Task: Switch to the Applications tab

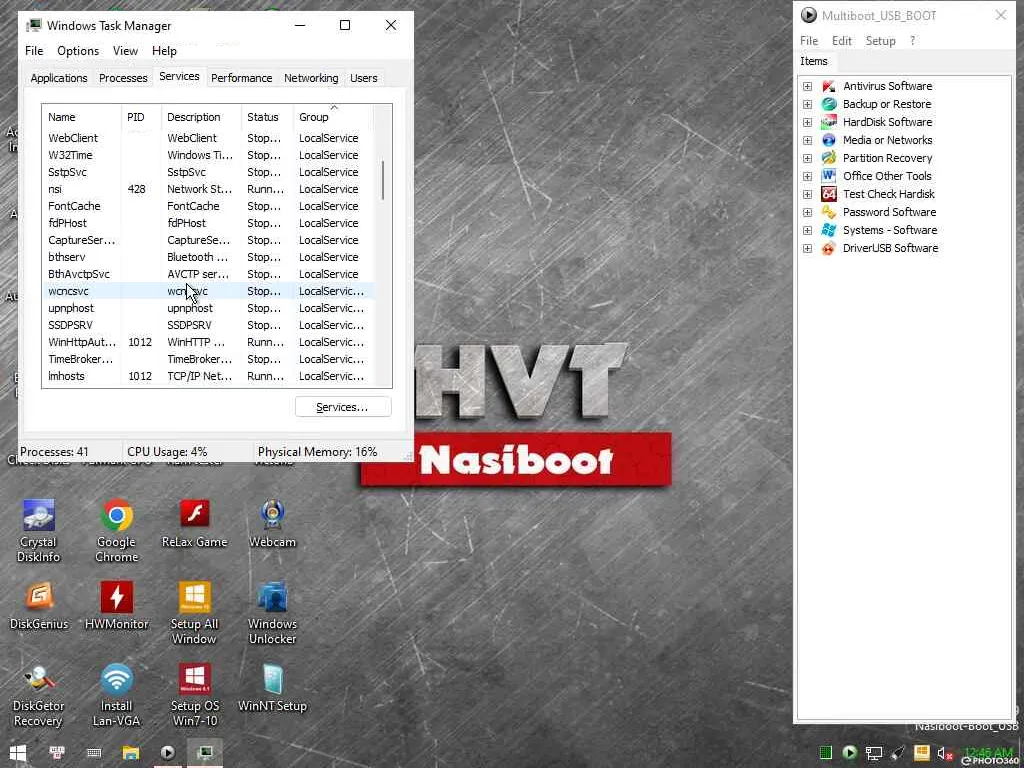Action: pos(59,78)
